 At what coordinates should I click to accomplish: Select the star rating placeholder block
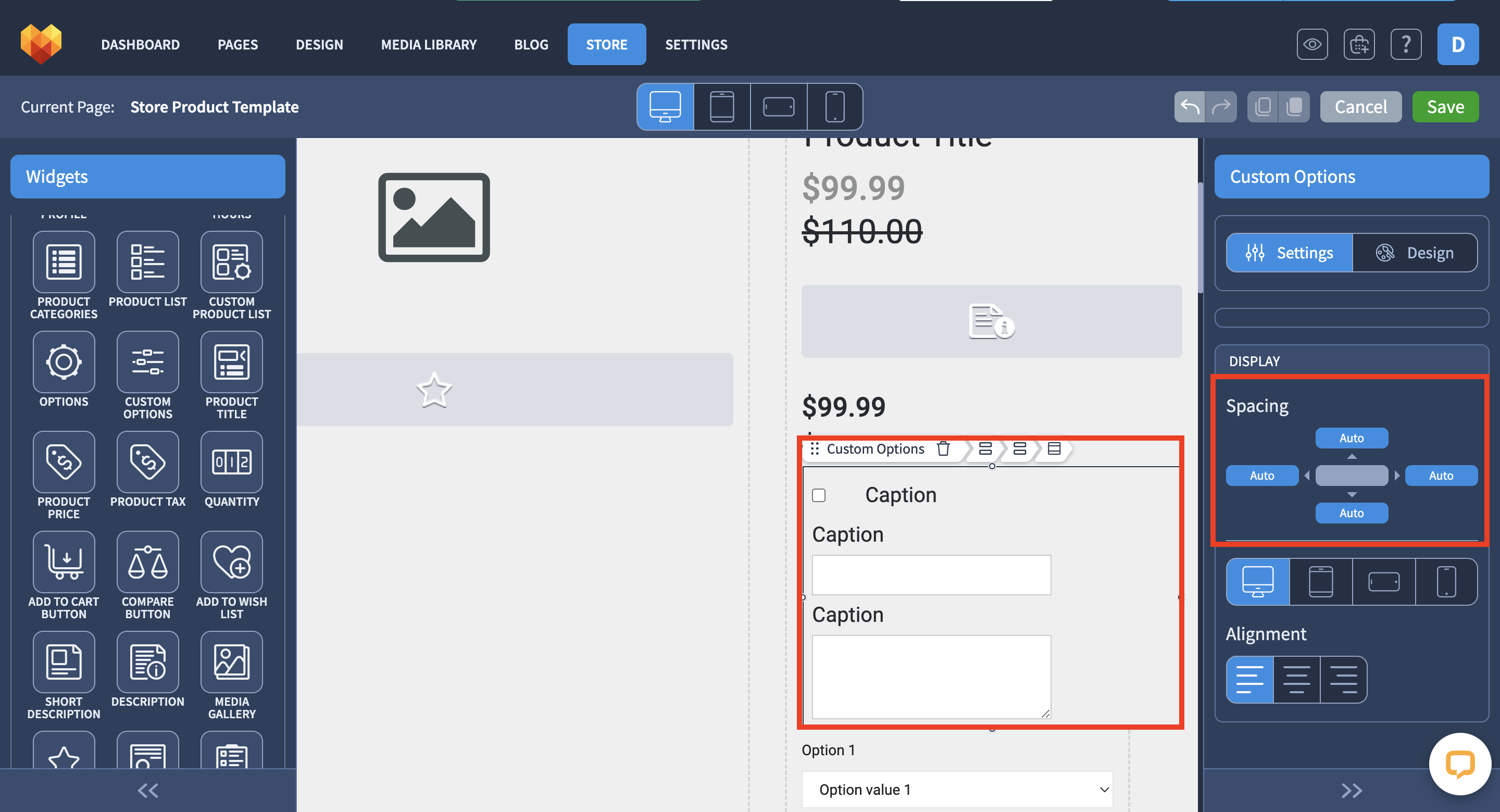[515, 390]
